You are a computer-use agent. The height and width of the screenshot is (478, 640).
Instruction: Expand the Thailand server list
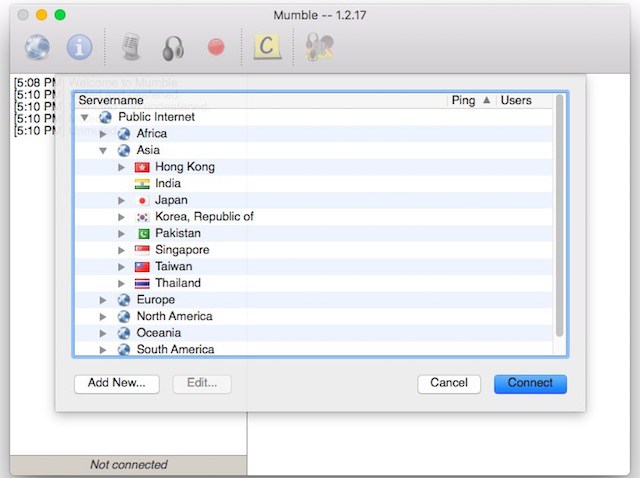click(121, 283)
